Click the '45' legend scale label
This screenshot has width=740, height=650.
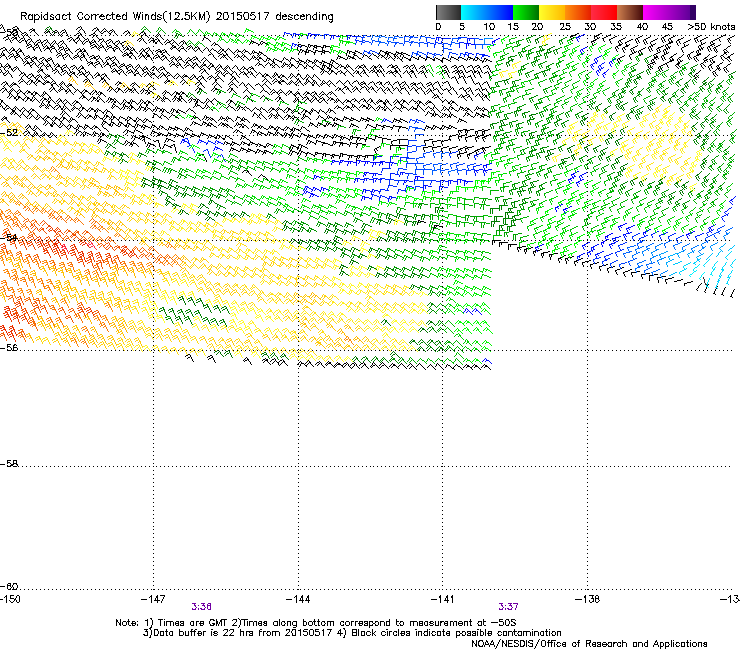tap(667, 27)
